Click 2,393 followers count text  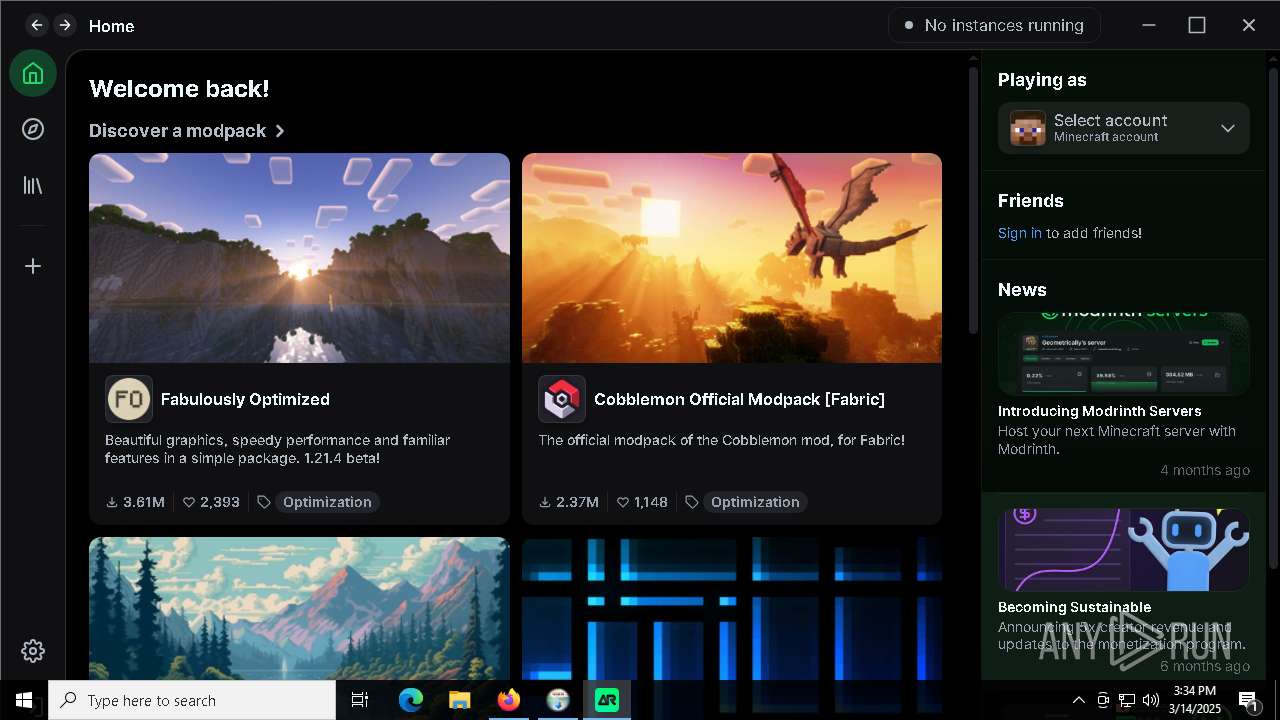tap(220, 502)
